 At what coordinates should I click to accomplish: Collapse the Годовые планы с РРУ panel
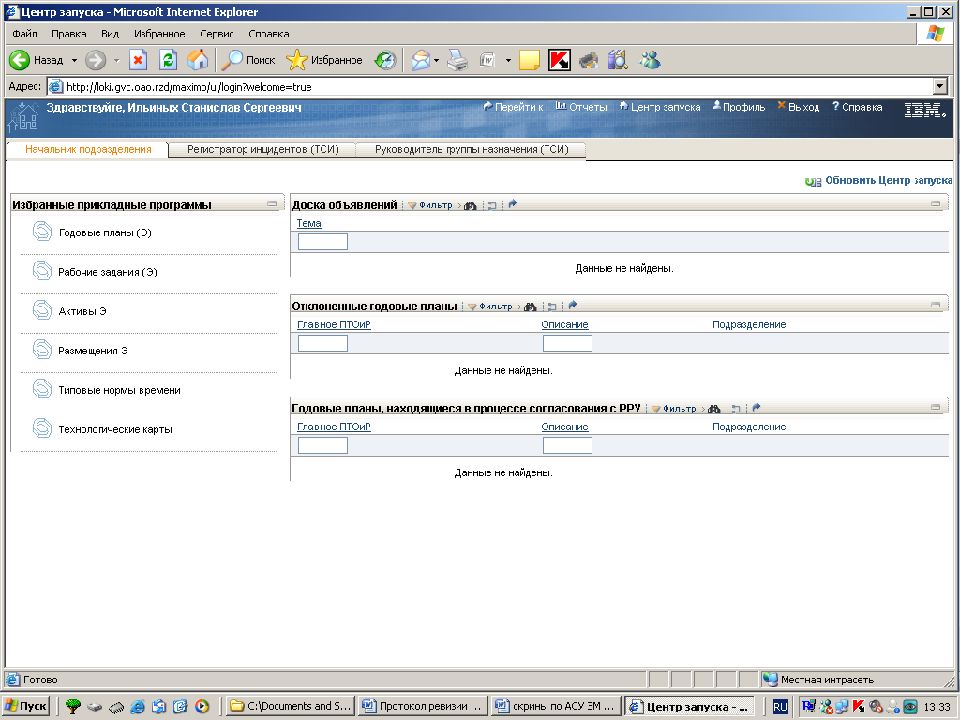pos(936,407)
